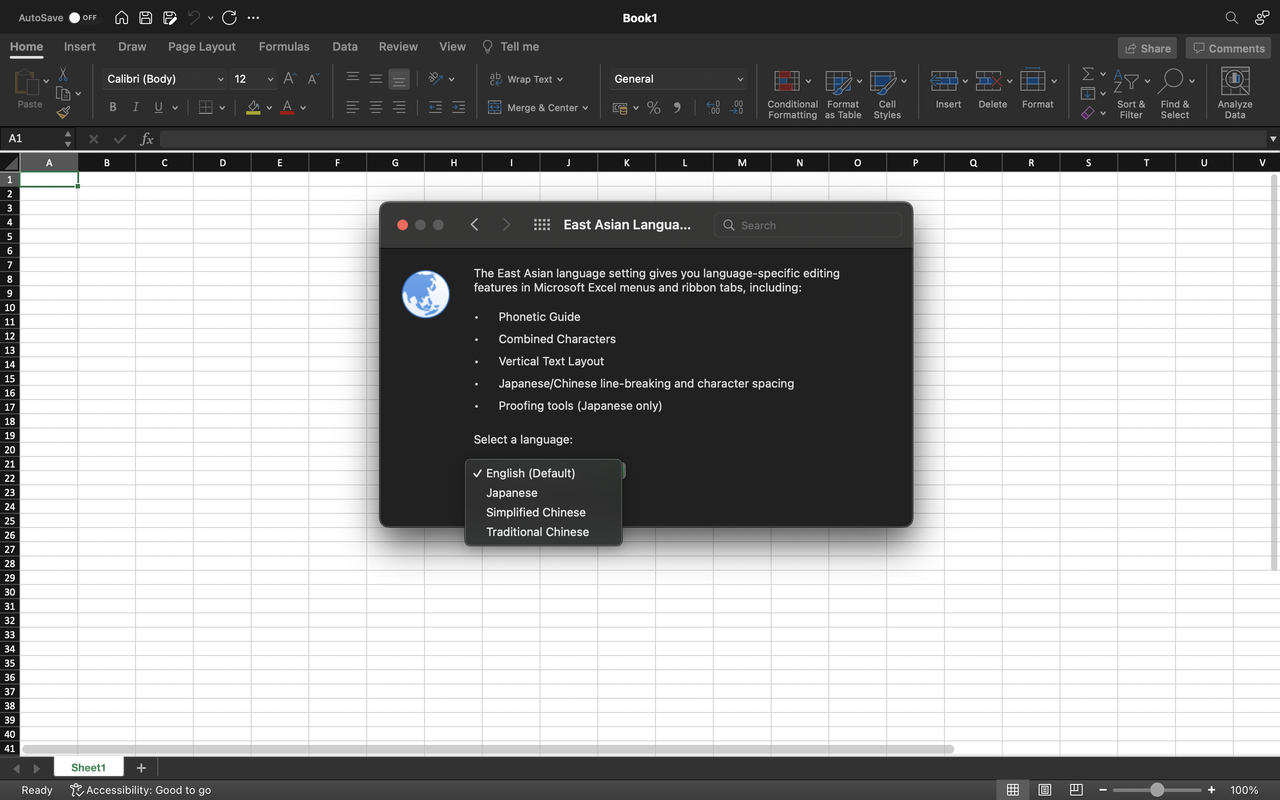The height and width of the screenshot is (800, 1280).
Task: Click the Undo arrow icon
Action: pyautogui.click(x=194, y=18)
